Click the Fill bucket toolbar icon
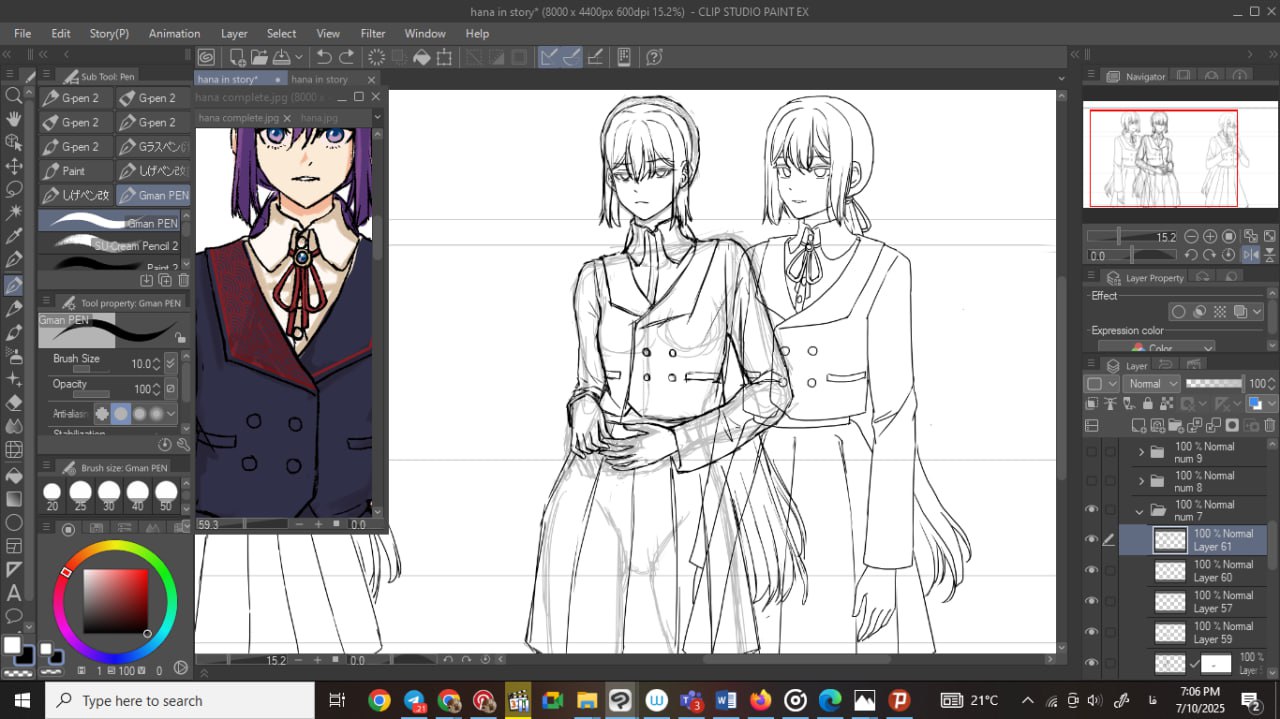1280x719 pixels. [x=422, y=58]
